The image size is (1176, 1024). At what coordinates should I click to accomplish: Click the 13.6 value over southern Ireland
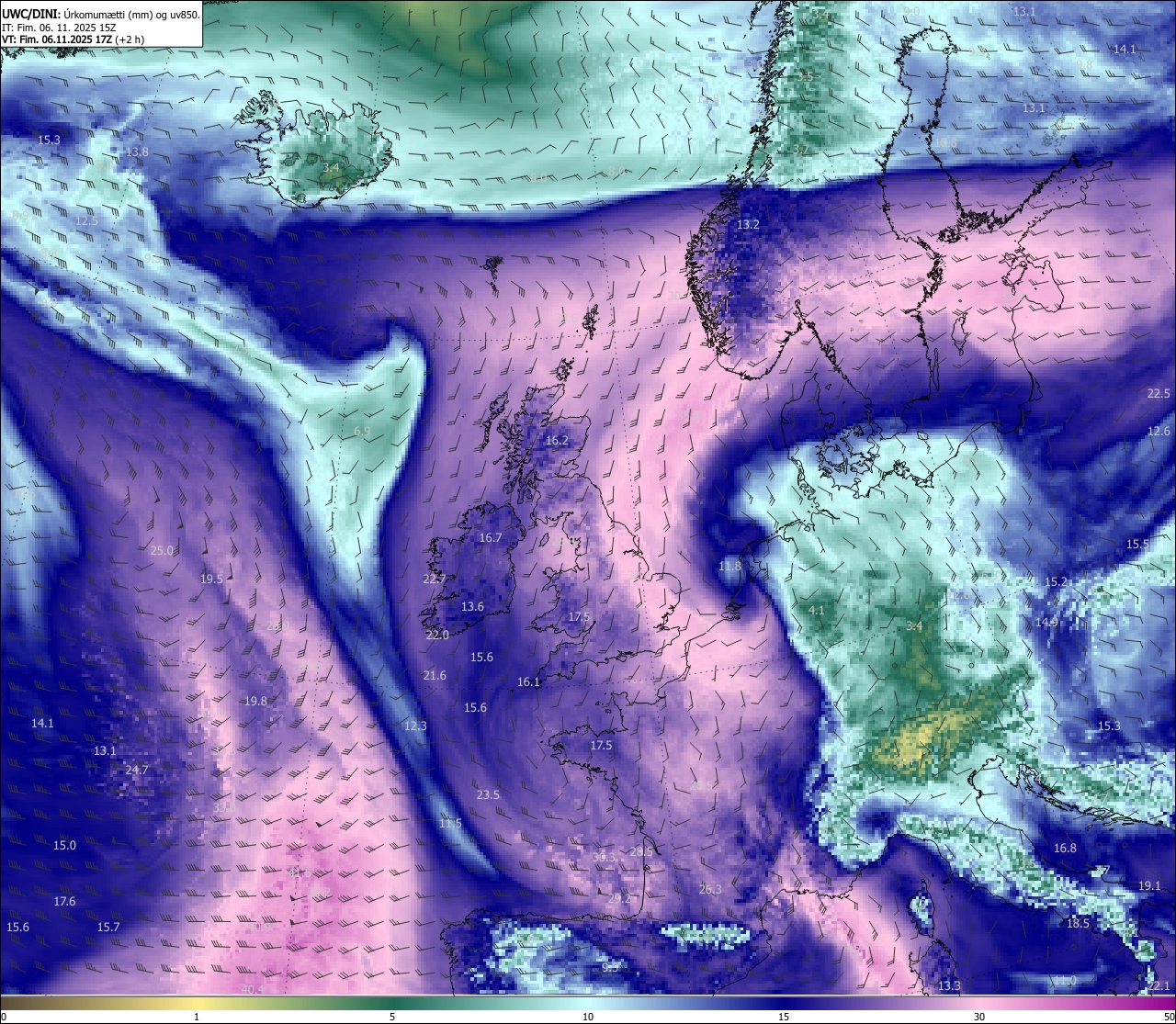(472, 607)
